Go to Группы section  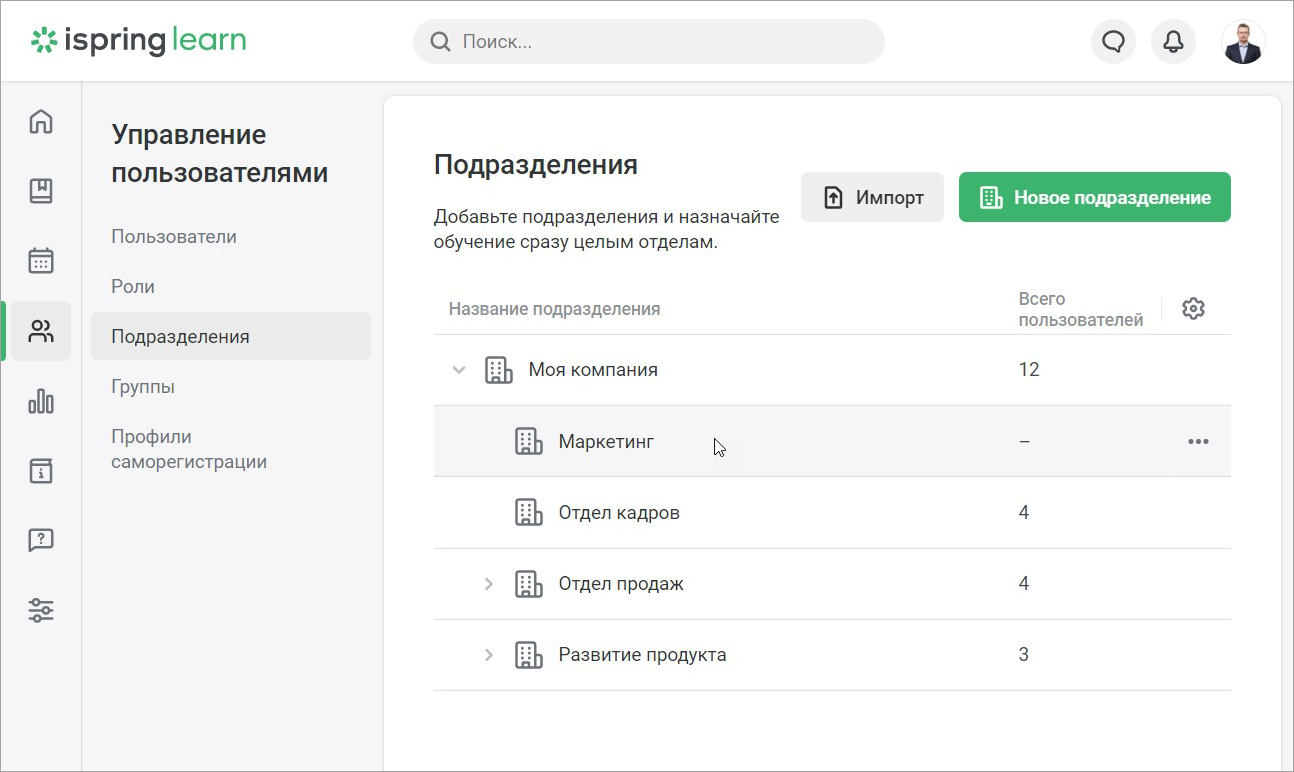click(143, 387)
